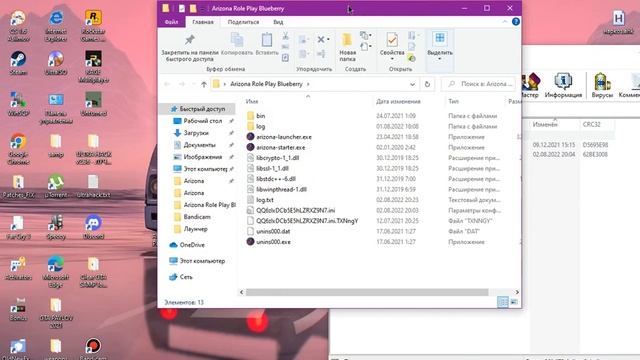Open Загрузки in navigation pane
This screenshot has width=640, height=360.
[x=196, y=133]
